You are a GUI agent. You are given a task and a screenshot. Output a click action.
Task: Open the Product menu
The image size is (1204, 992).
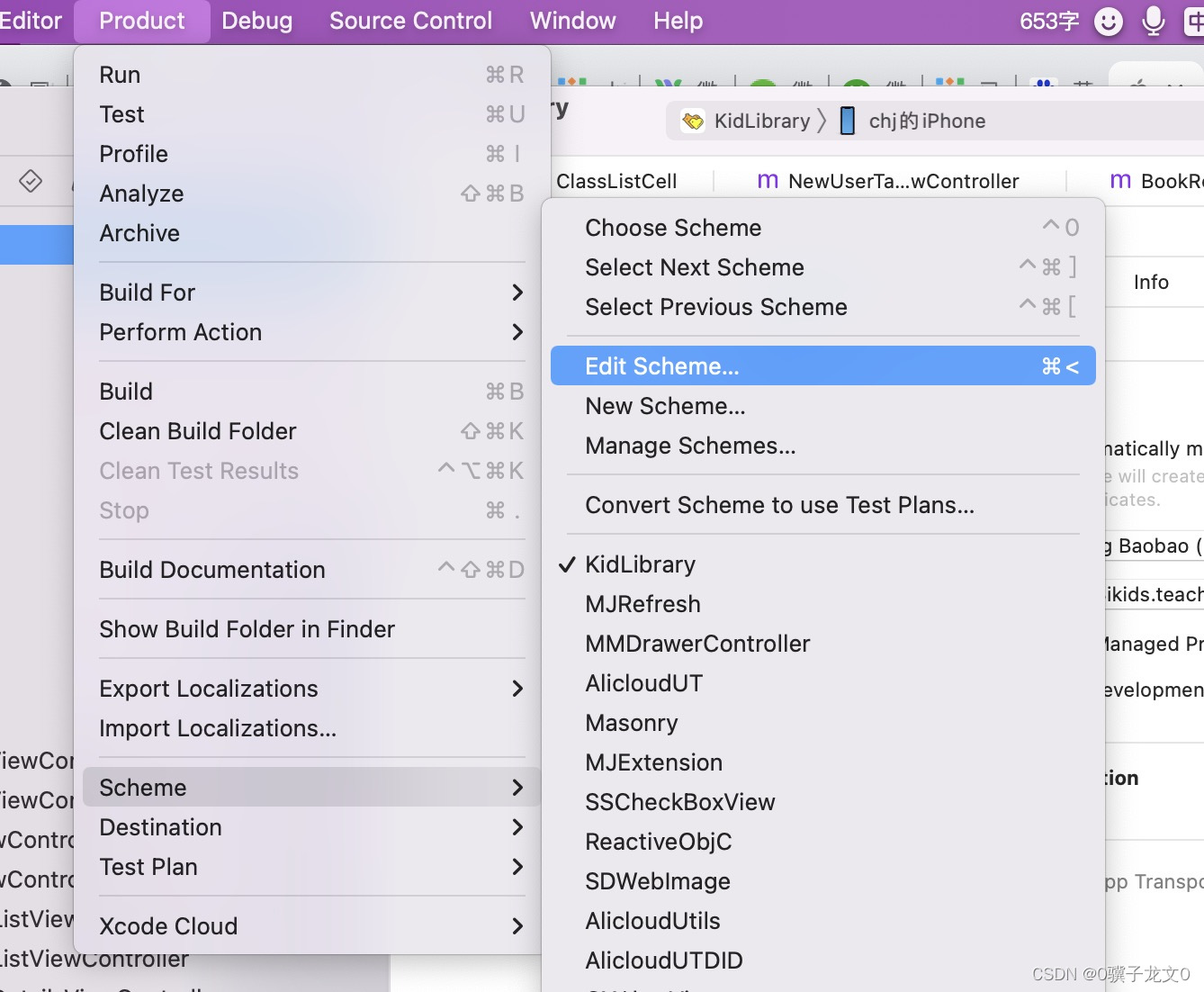(x=141, y=21)
